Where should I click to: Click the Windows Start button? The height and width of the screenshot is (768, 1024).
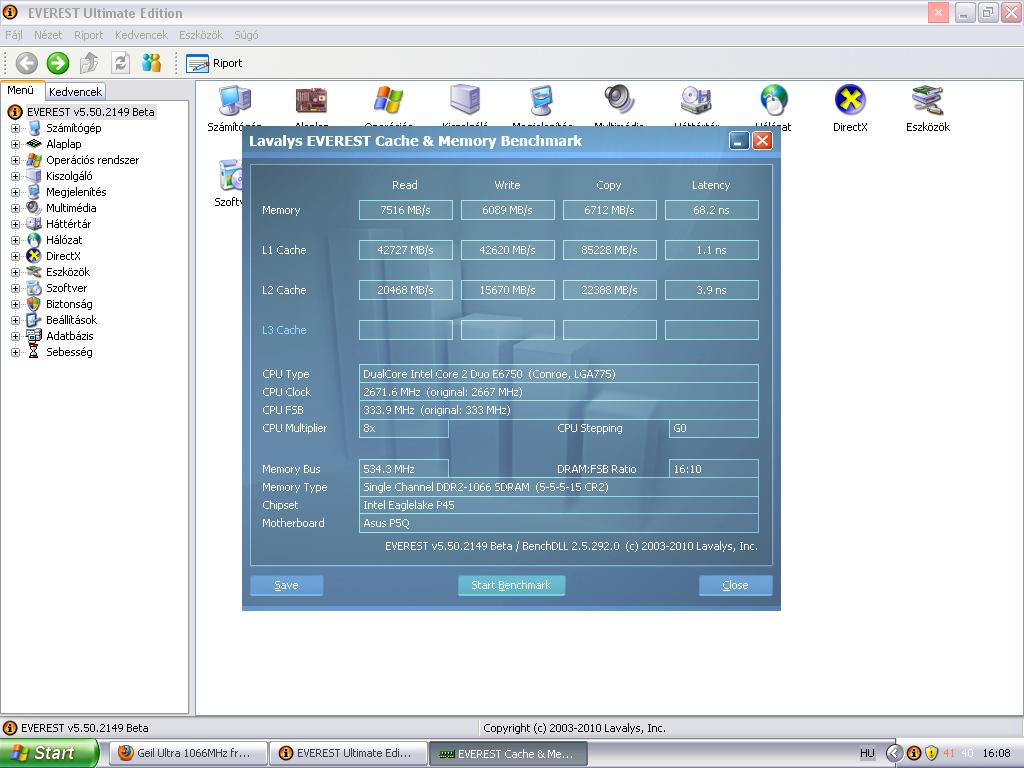(x=48, y=753)
